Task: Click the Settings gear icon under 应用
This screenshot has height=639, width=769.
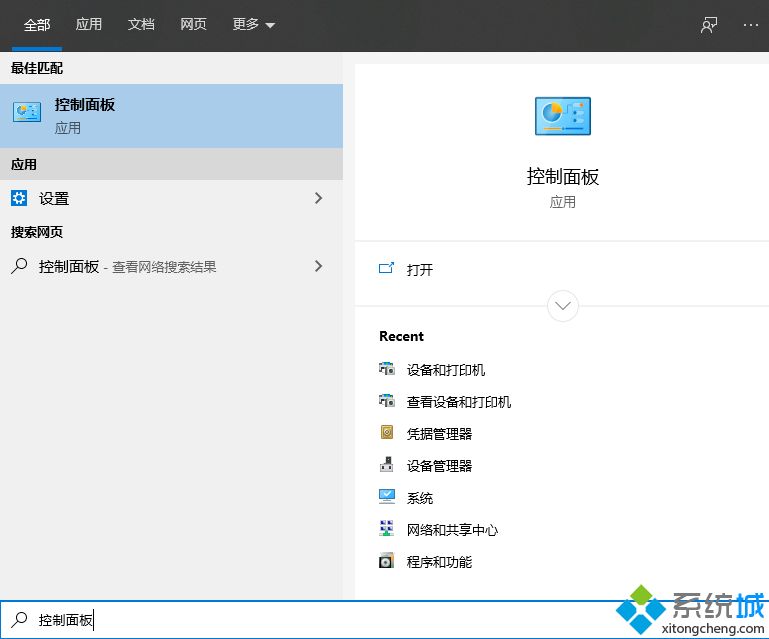Action: pos(19,198)
